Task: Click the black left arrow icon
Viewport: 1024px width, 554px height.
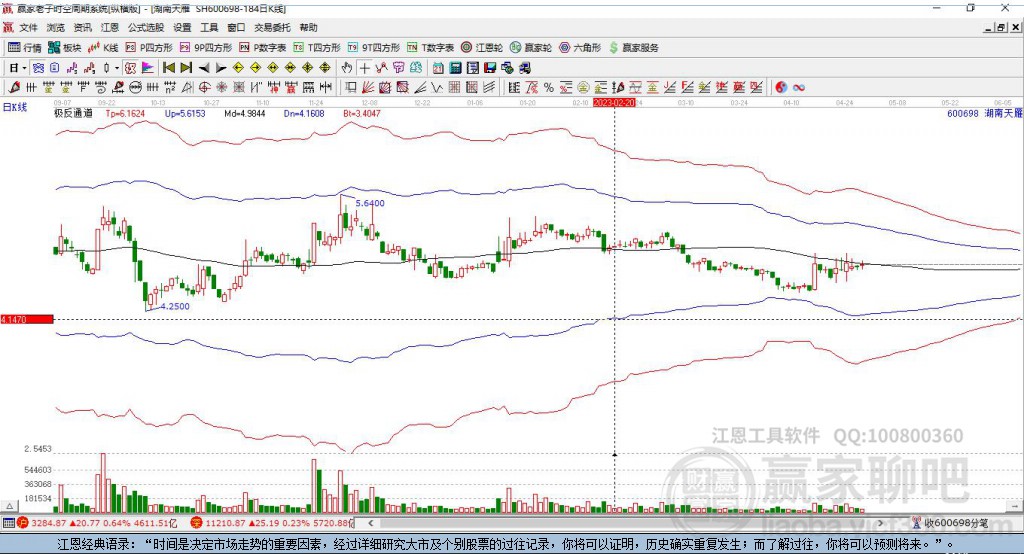Action: 204,68
